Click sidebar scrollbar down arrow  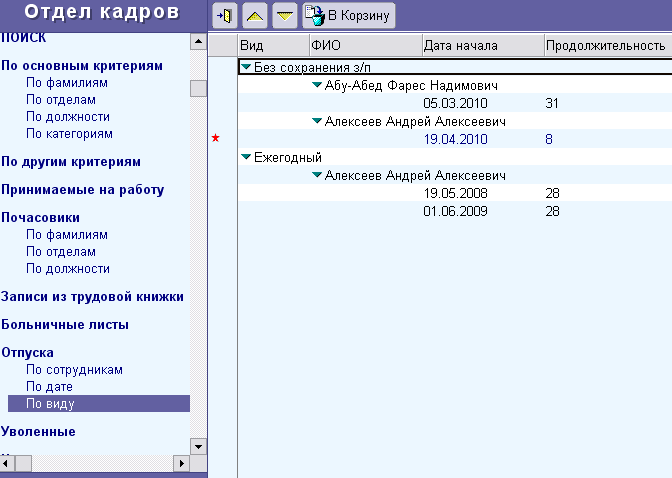click(198, 447)
